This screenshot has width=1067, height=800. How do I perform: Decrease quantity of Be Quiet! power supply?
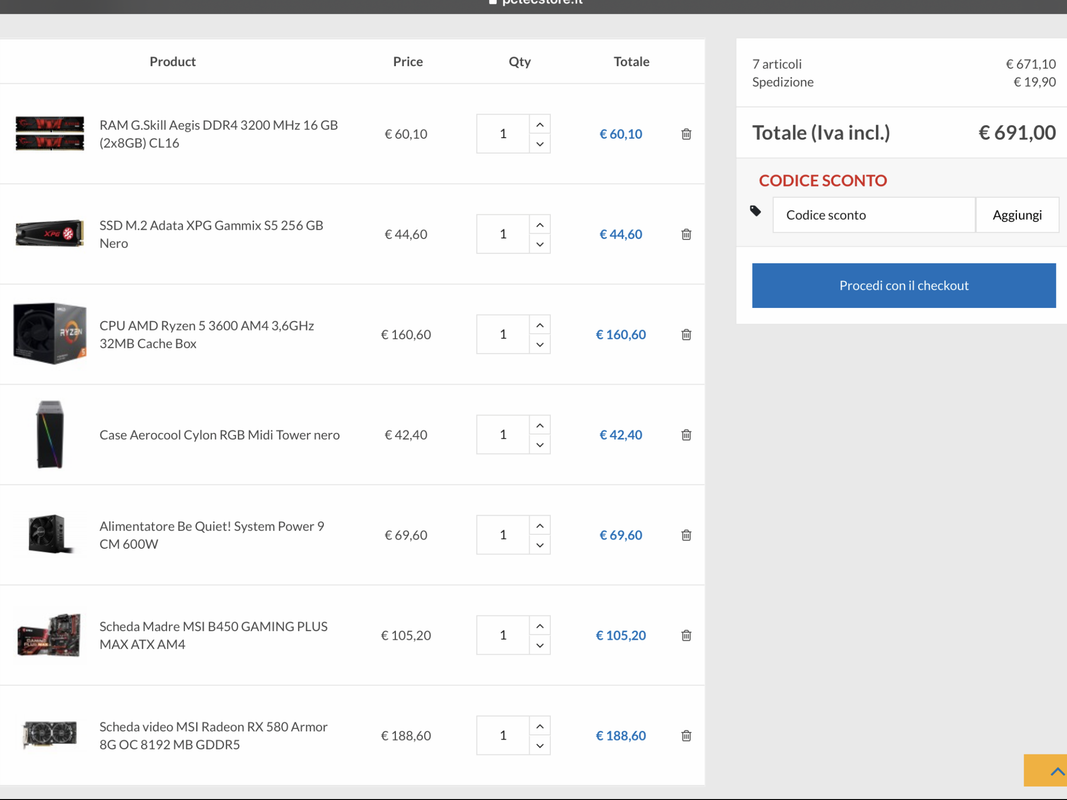coord(540,544)
